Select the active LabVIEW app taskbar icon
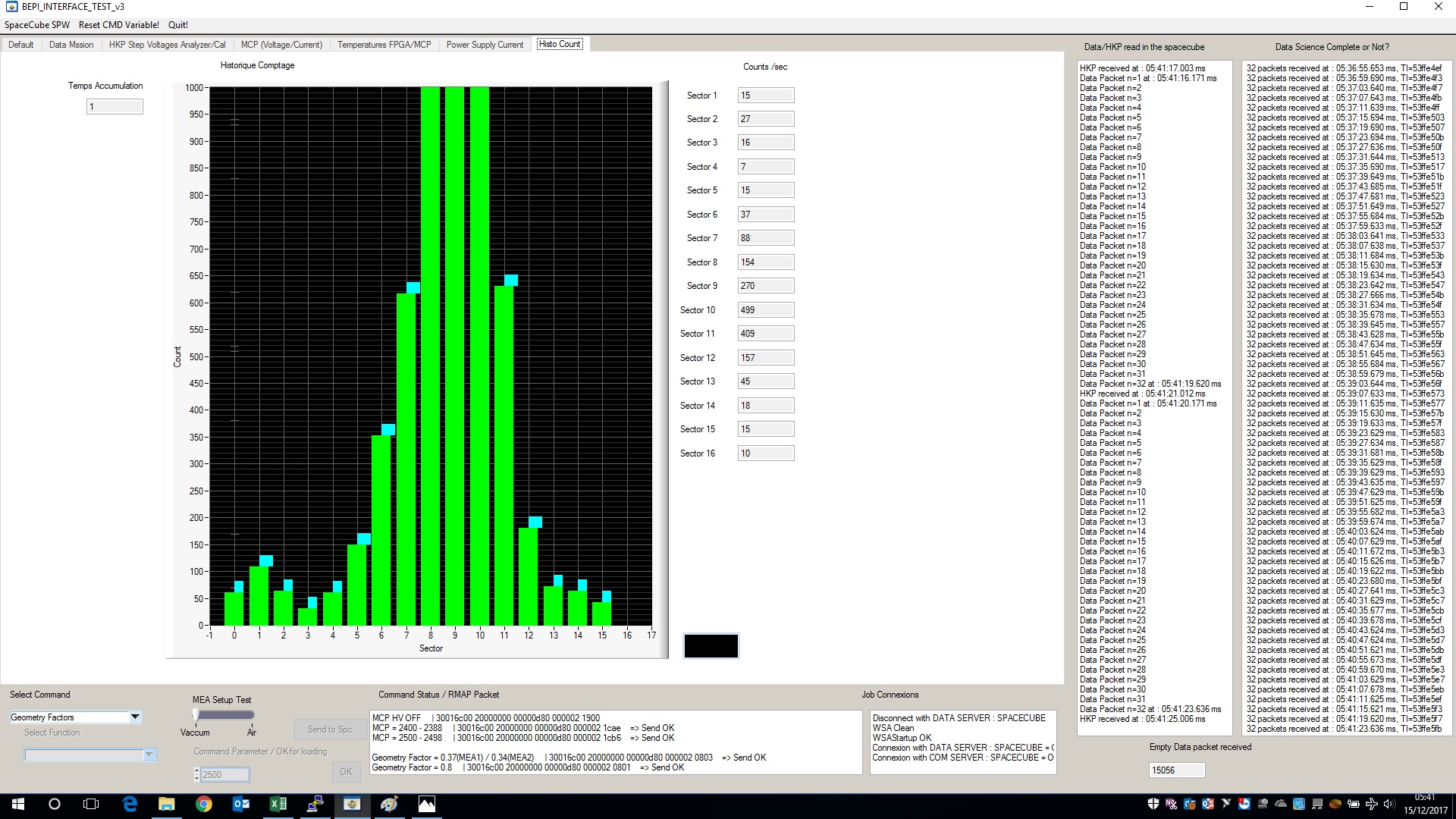The width and height of the screenshot is (1456, 819). [x=352, y=804]
